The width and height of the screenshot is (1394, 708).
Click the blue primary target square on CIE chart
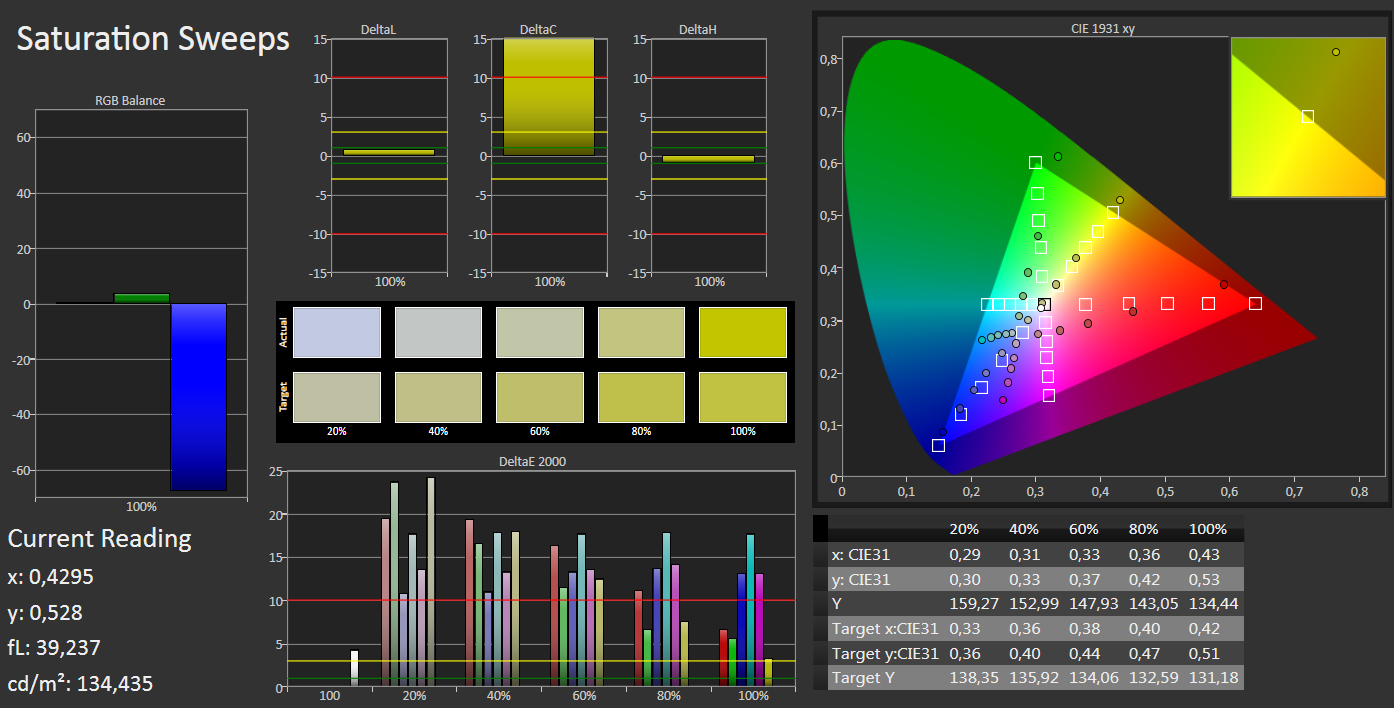tap(938, 445)
